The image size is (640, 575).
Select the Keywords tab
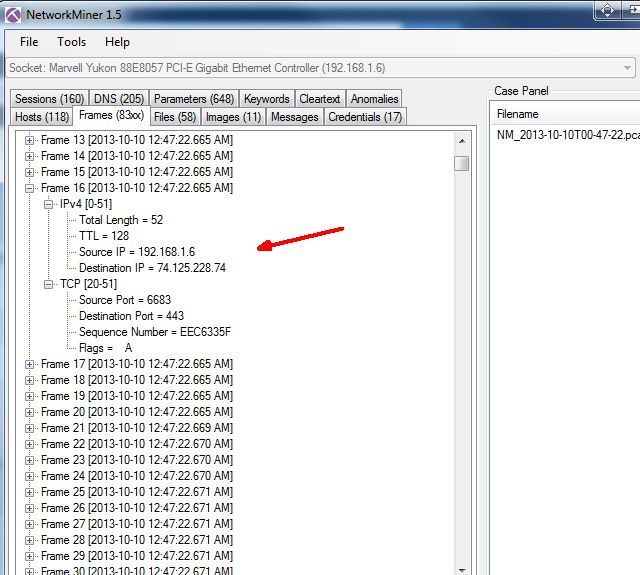pos(266,99)
